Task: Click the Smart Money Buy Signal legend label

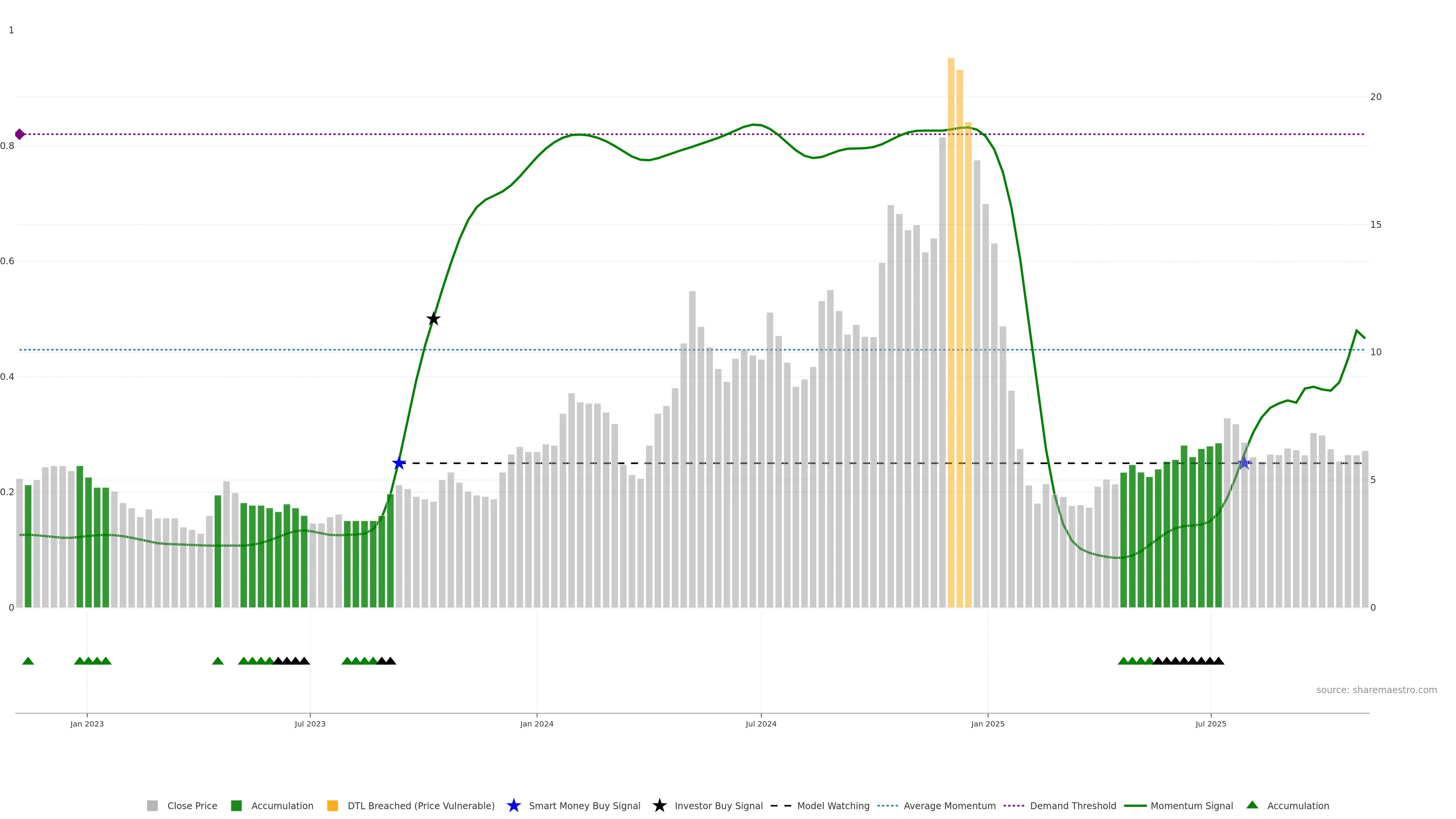Action: coord(584,805)
